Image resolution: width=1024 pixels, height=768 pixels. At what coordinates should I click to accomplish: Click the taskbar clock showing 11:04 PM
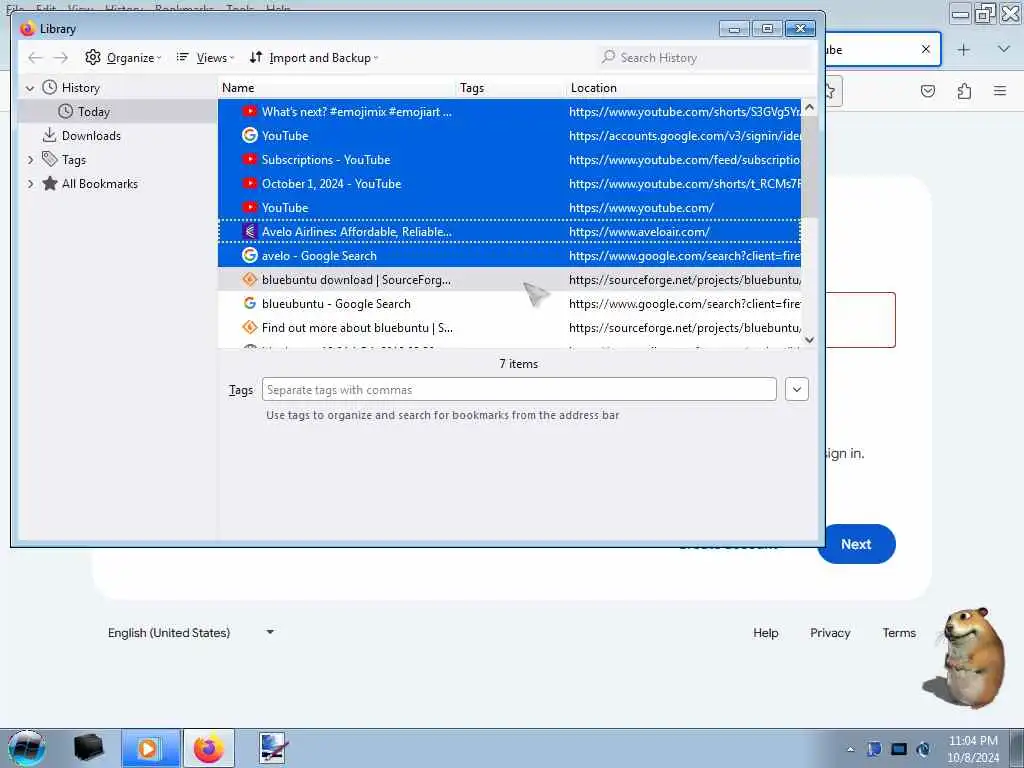tap(973, 749)
